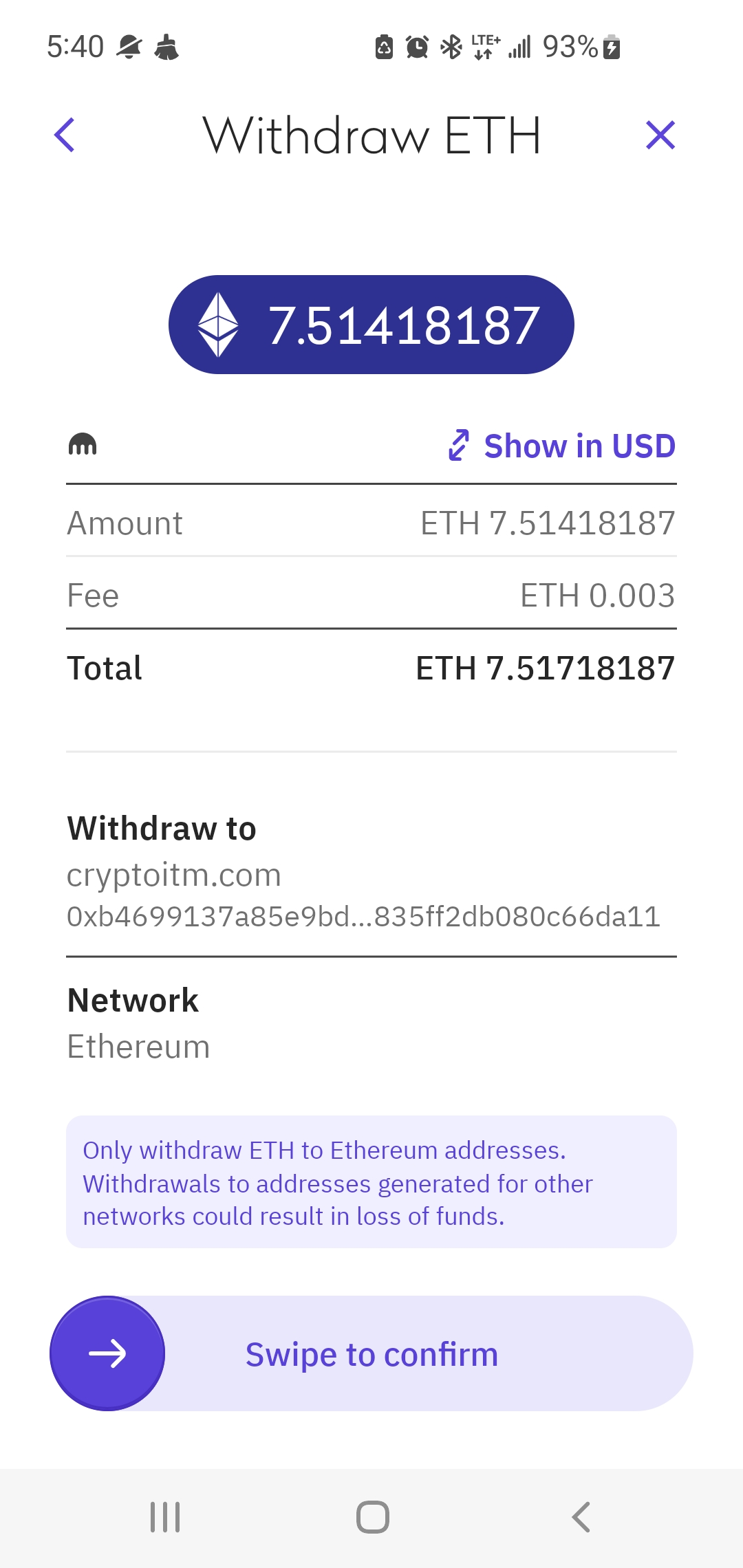Tap the Amount row value

[x=548, y=523]
